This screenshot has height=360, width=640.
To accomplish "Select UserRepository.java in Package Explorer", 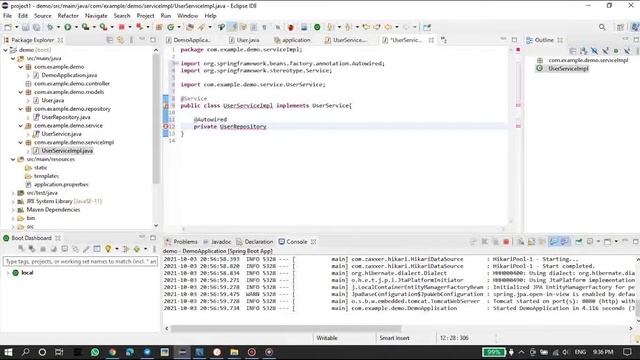I will coord(66,117).
